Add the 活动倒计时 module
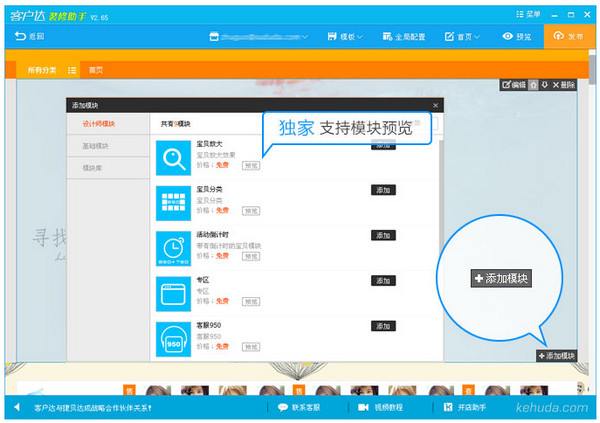 [383, 235]
